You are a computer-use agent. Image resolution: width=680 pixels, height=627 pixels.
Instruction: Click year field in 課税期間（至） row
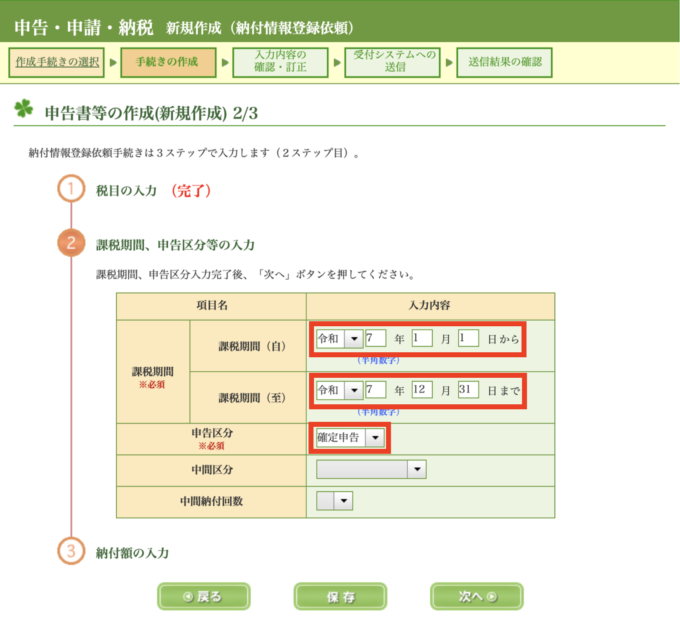coord(376,390)
